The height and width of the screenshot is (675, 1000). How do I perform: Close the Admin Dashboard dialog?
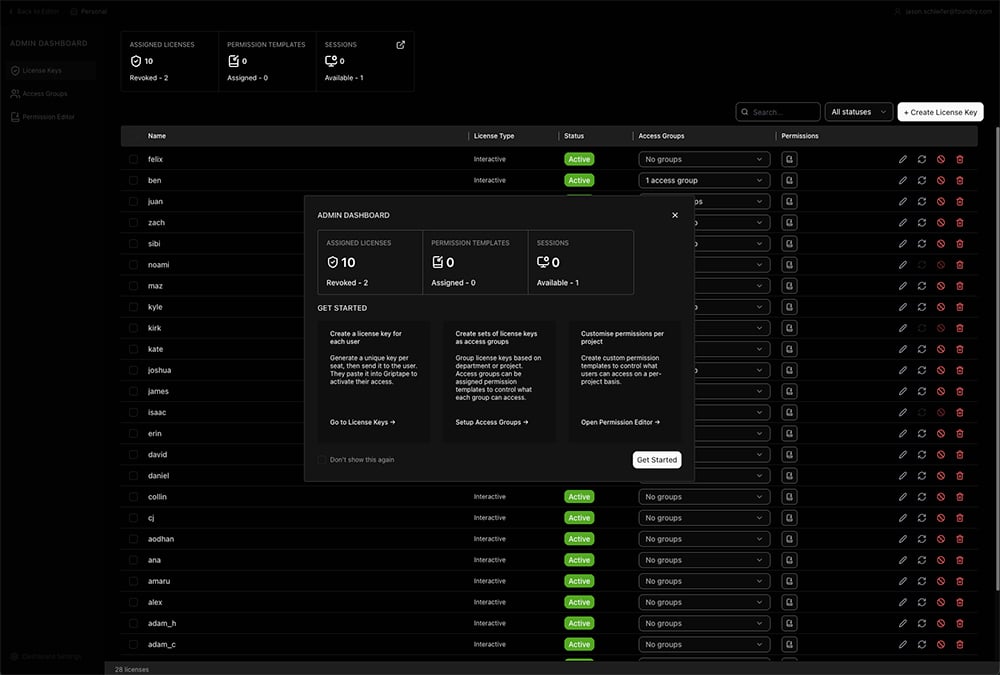click(x=675, y=215)
